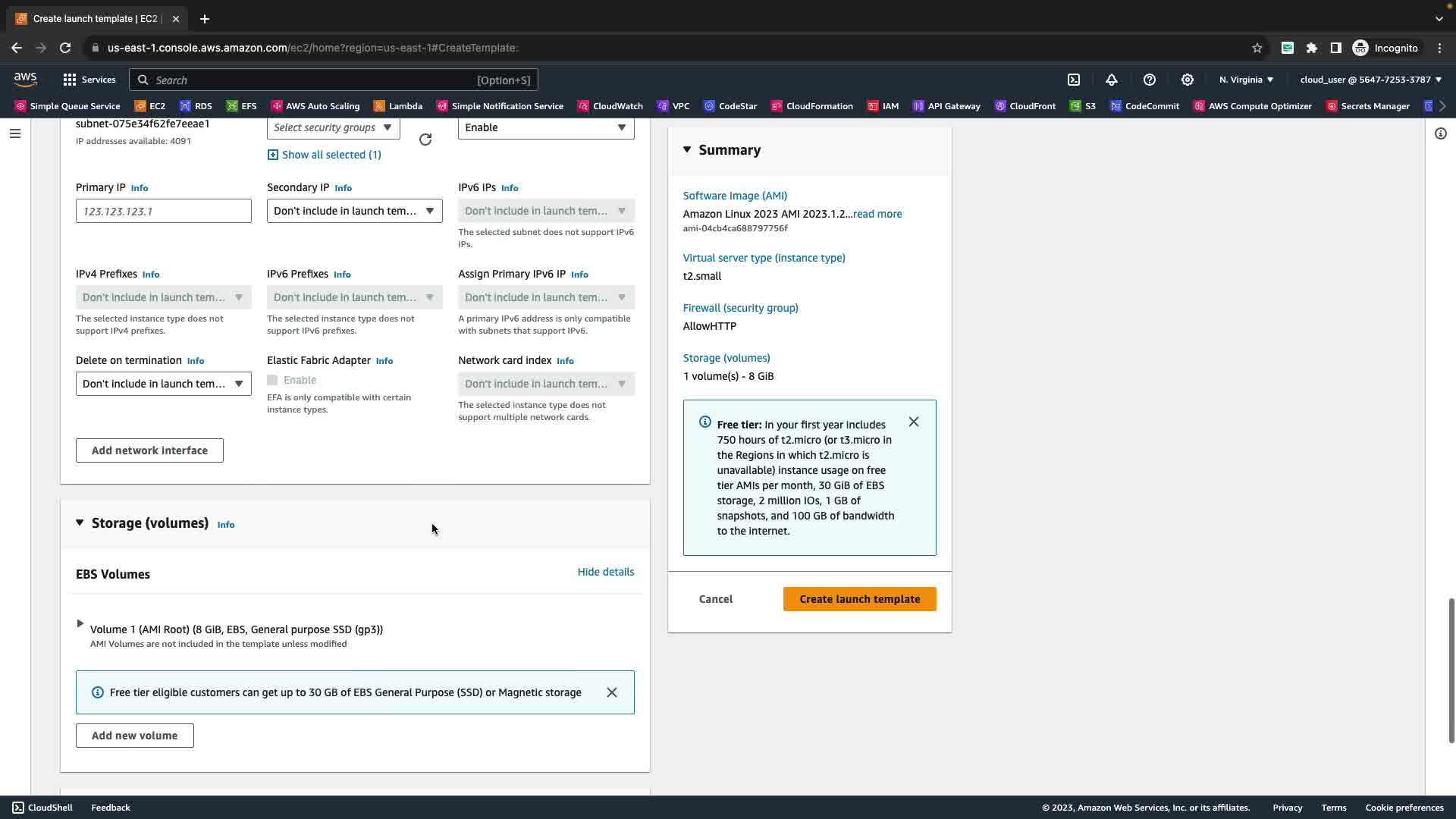Open the AWS settings gear icon
Screen dimensions: 1456x819
click(x=1188, y=80)
